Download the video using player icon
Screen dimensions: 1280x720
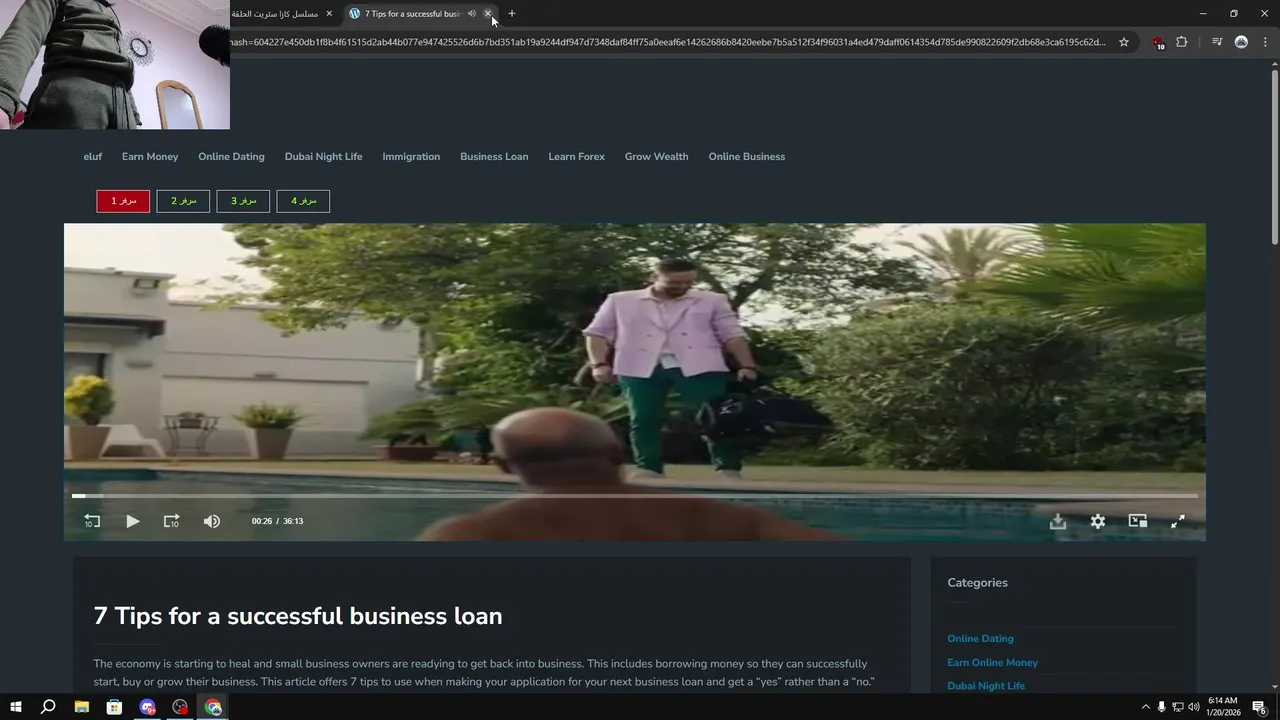[1058, 521]
